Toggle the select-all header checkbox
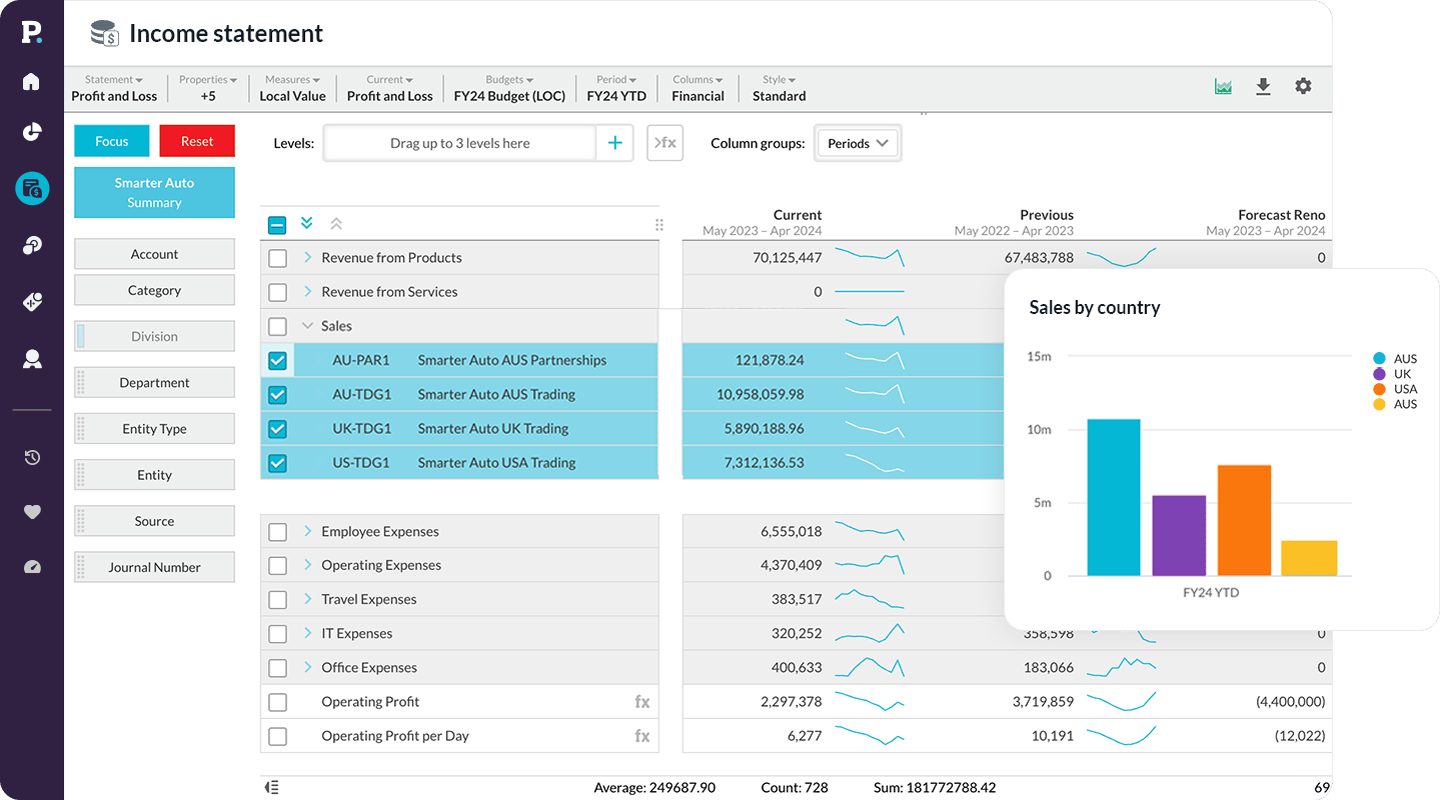1440x800 pixels. pos(277,225)
